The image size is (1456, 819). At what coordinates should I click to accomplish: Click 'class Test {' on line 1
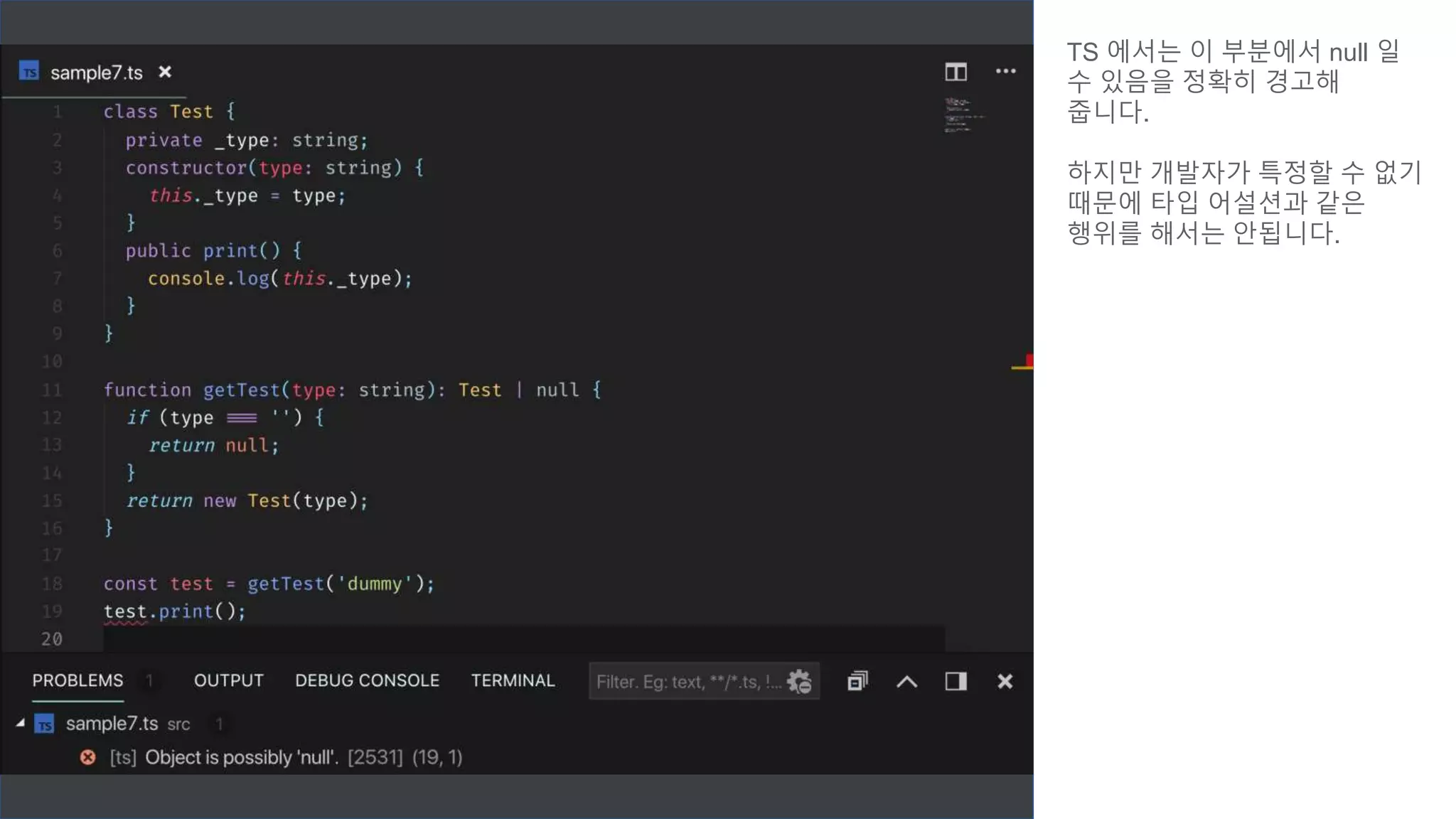coord(169,112)
